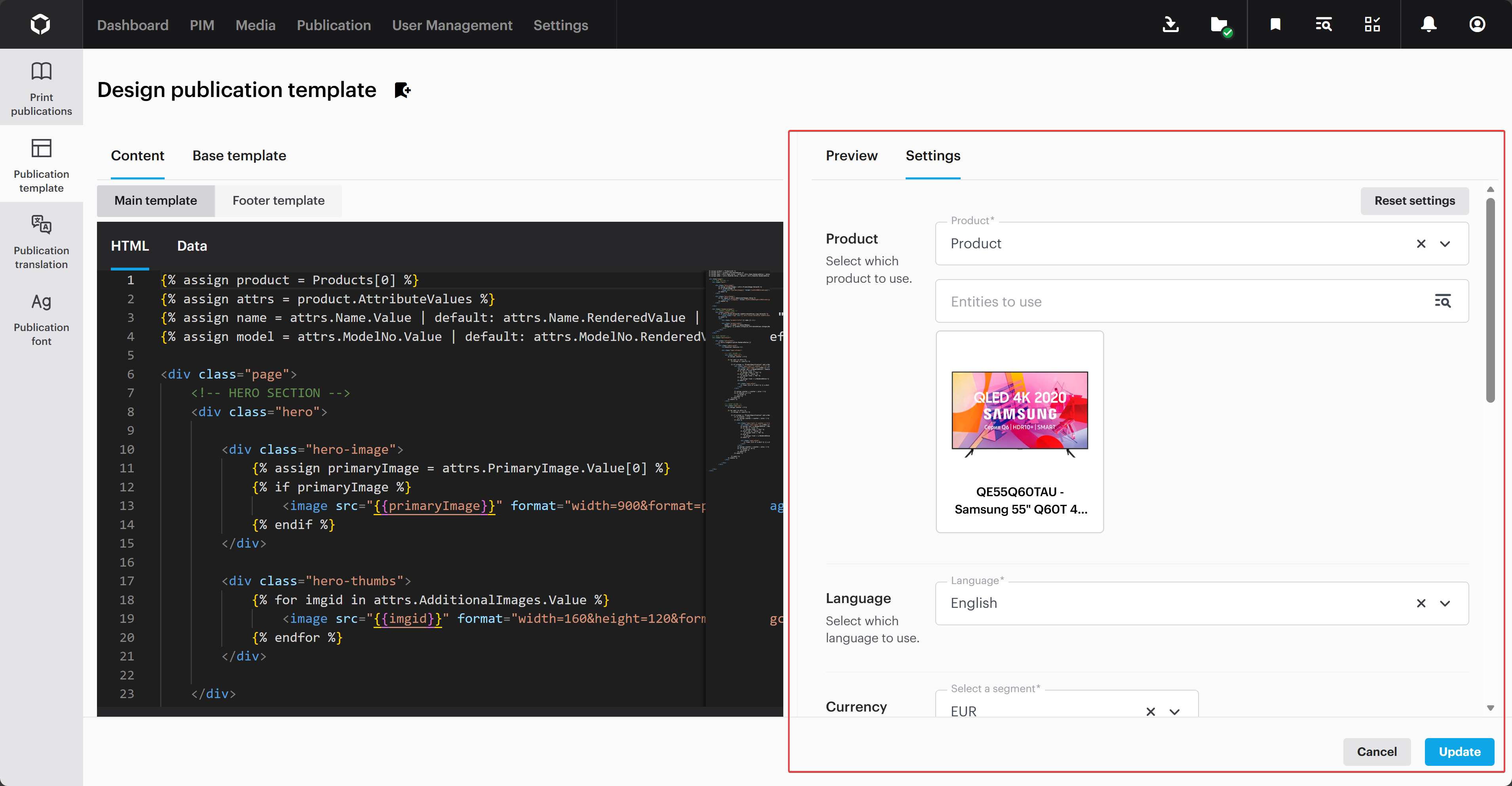Remove EUR from the currency segment field

pyautogui.click(x=1151, y=712)
